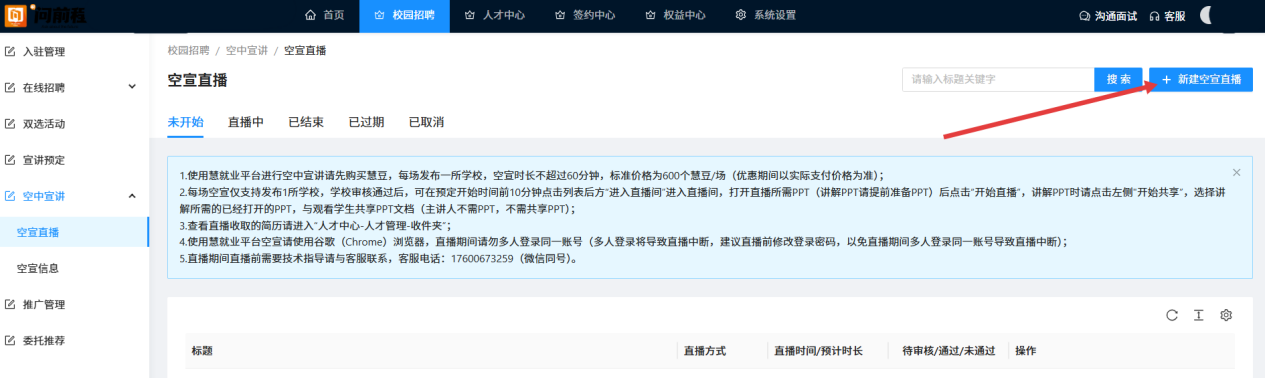Viewport: 1265px width, 378px height.
Task: Click the 委托推荐 sidebar edit icon
Action: 10,340
